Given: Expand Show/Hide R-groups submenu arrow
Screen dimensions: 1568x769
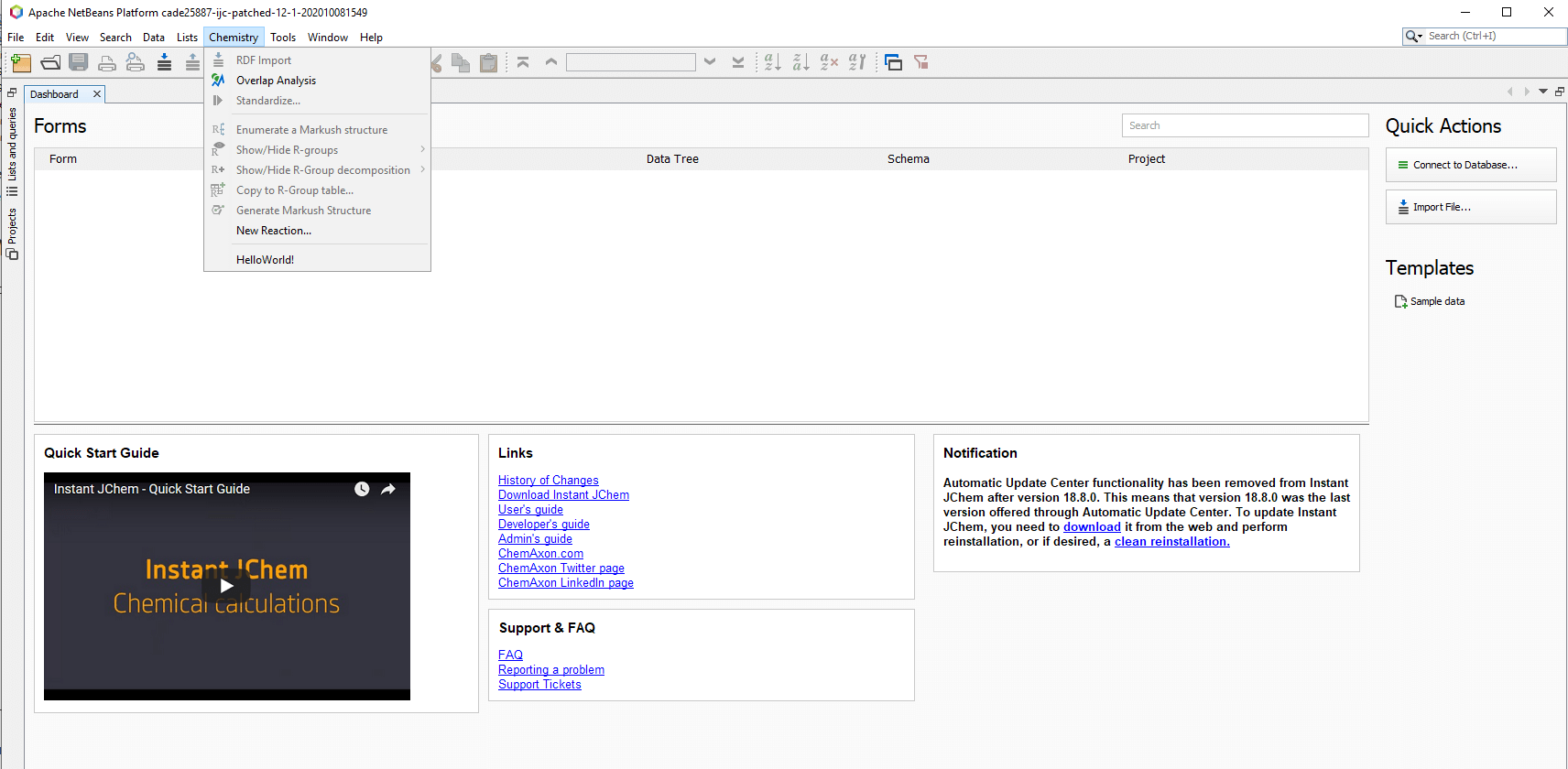Looking at the screenshot, I should click(422, 150).
